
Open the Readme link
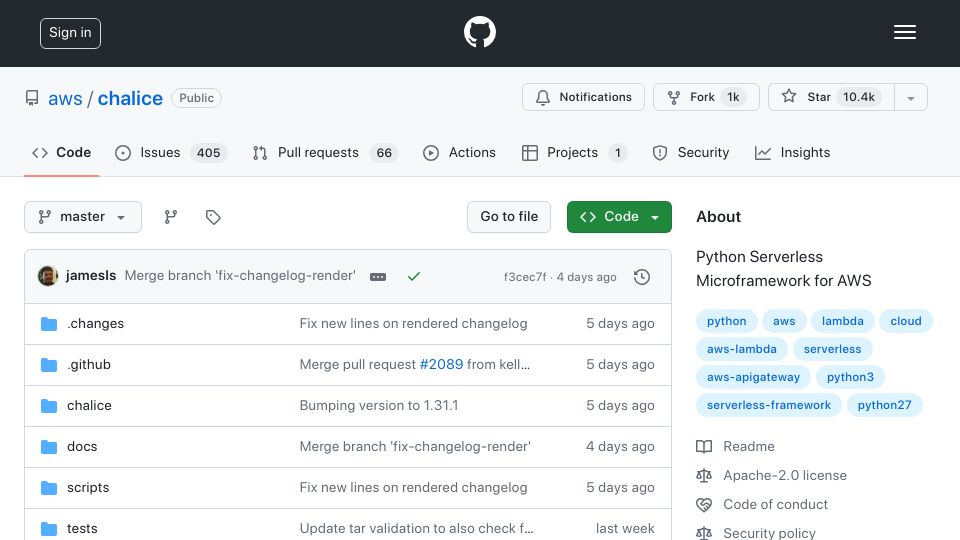[x=735, y=446]
